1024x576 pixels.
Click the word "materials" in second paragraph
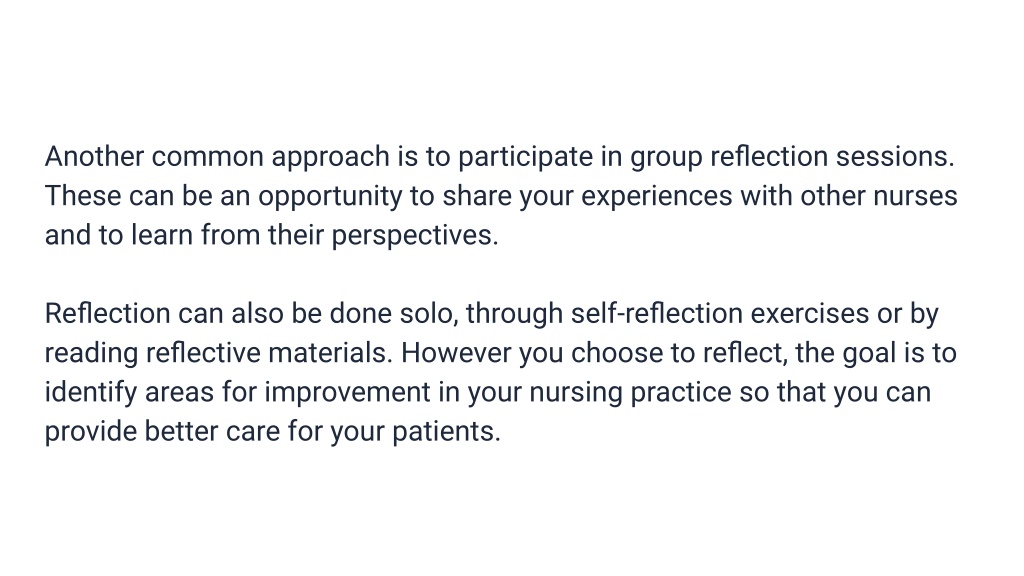click(330, 353)
